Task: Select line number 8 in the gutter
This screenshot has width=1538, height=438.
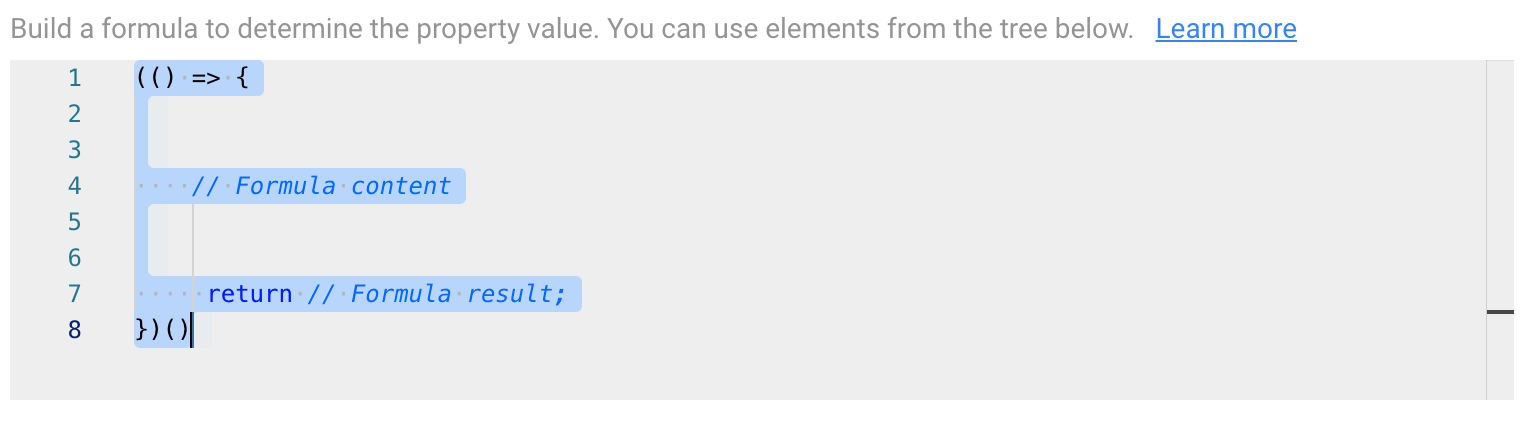Action: pyautogui.click(x=74, y=330)
